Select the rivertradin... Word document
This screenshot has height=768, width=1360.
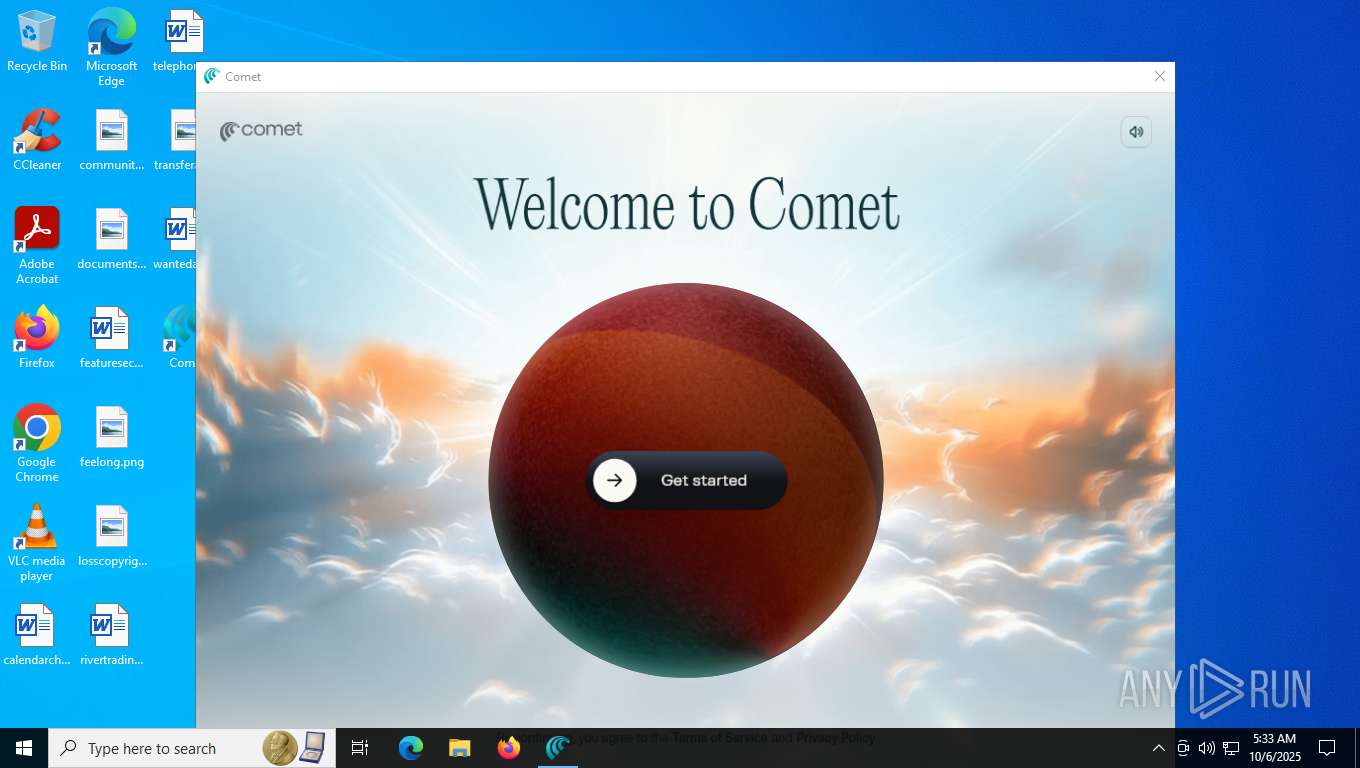(x=112, y=635)
